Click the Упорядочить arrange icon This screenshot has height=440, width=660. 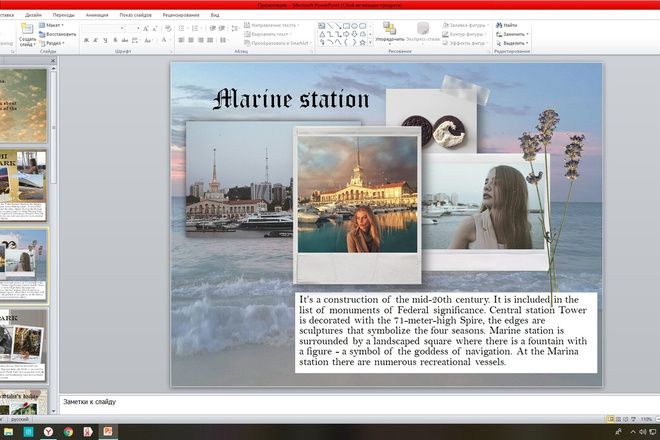(x=389, y=29)
